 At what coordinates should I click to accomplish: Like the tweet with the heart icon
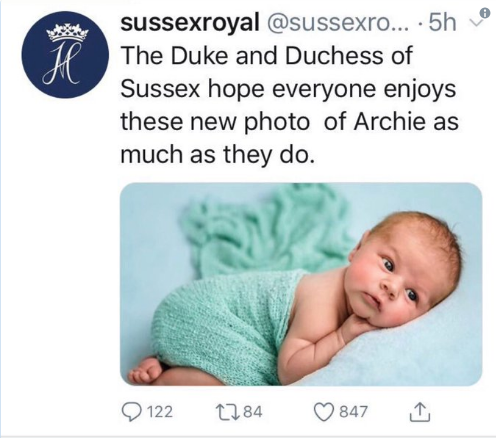point(325,412)
